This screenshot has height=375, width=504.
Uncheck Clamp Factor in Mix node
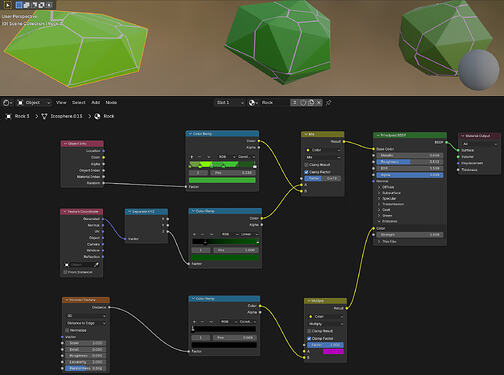point(306,172)
